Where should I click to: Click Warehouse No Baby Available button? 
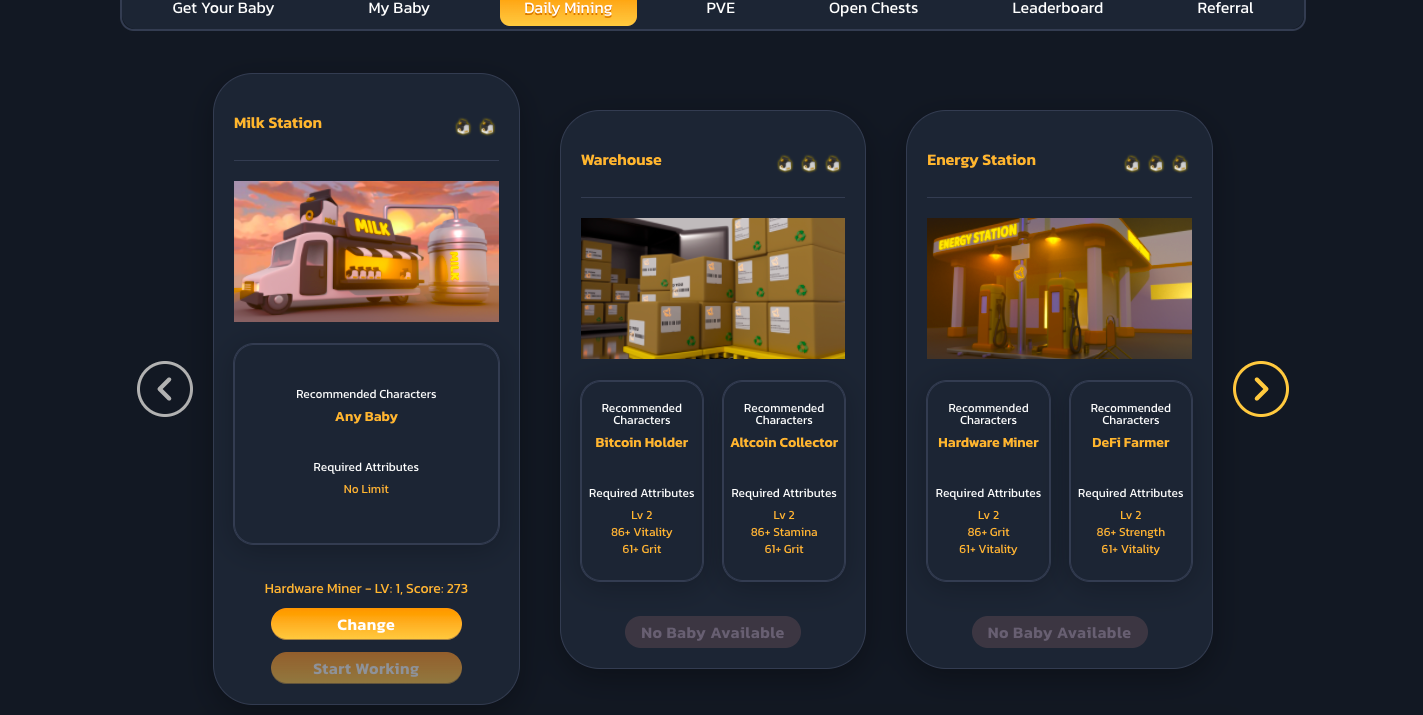click(x=713, y=632)
